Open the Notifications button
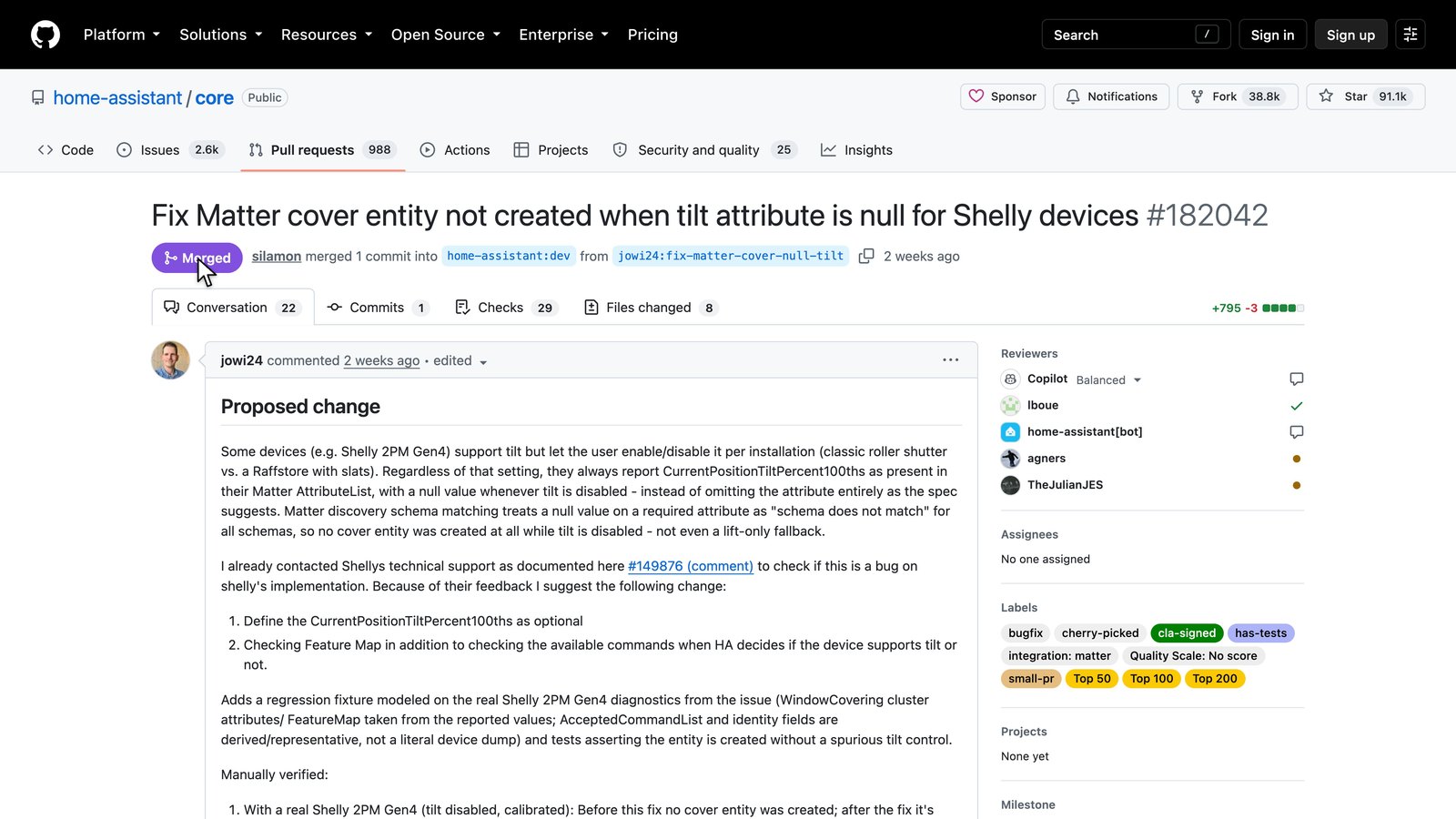Screen dimensions: 1456x819 click(x=1111, y=96)
